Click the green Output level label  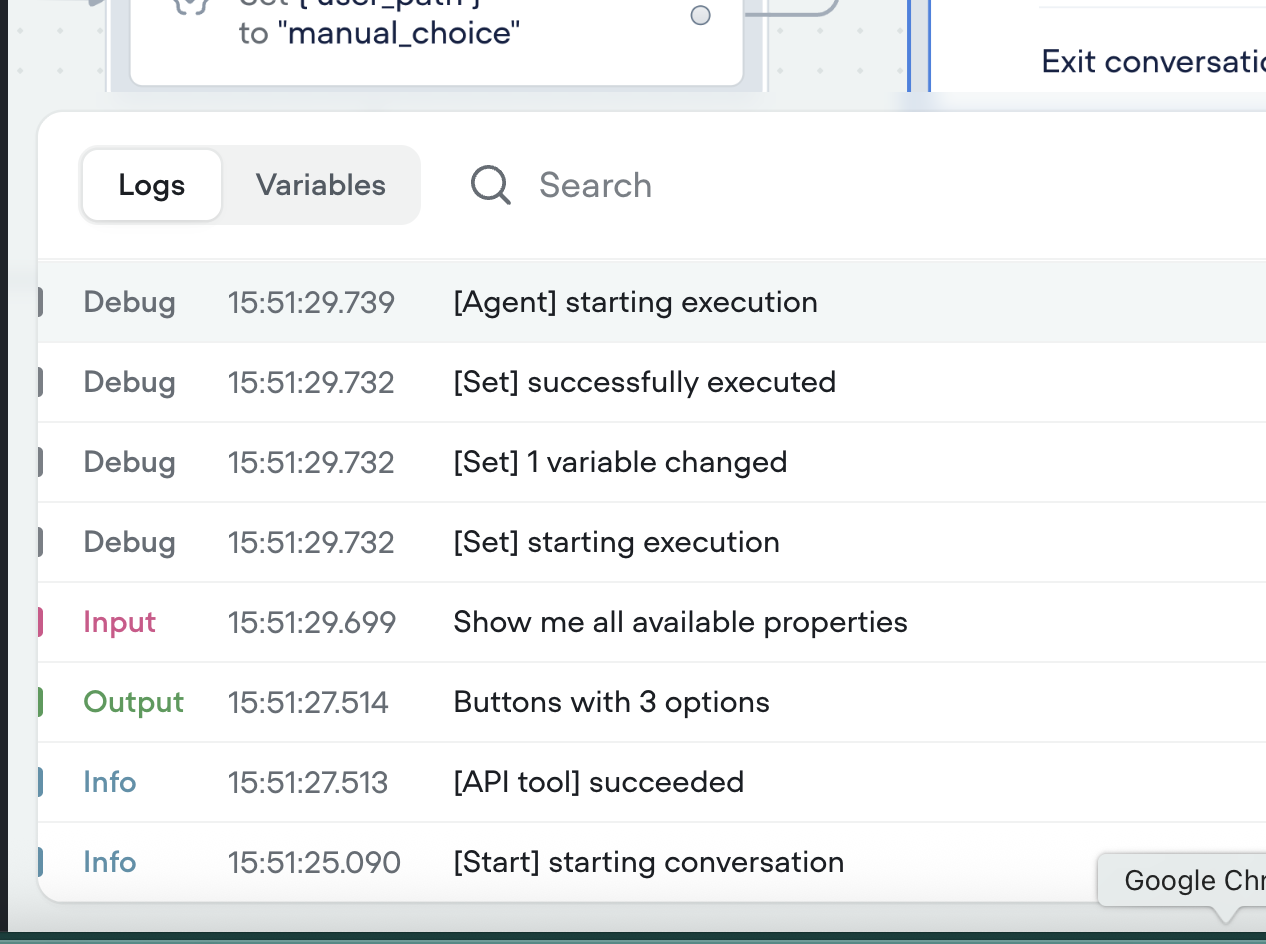coord(133,702)
